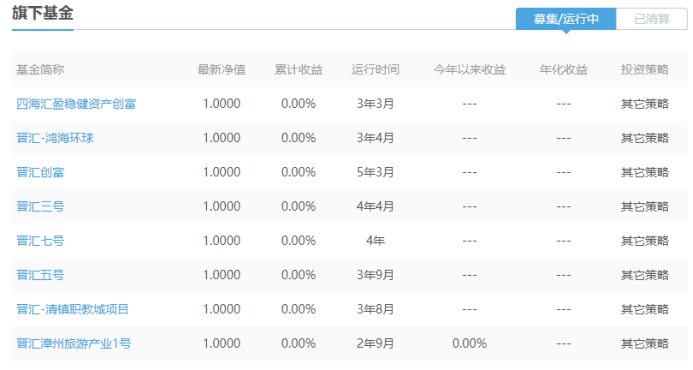Select the 1.0000 net value of 晋汇-清镇职教城项目

tap(221, 309)
